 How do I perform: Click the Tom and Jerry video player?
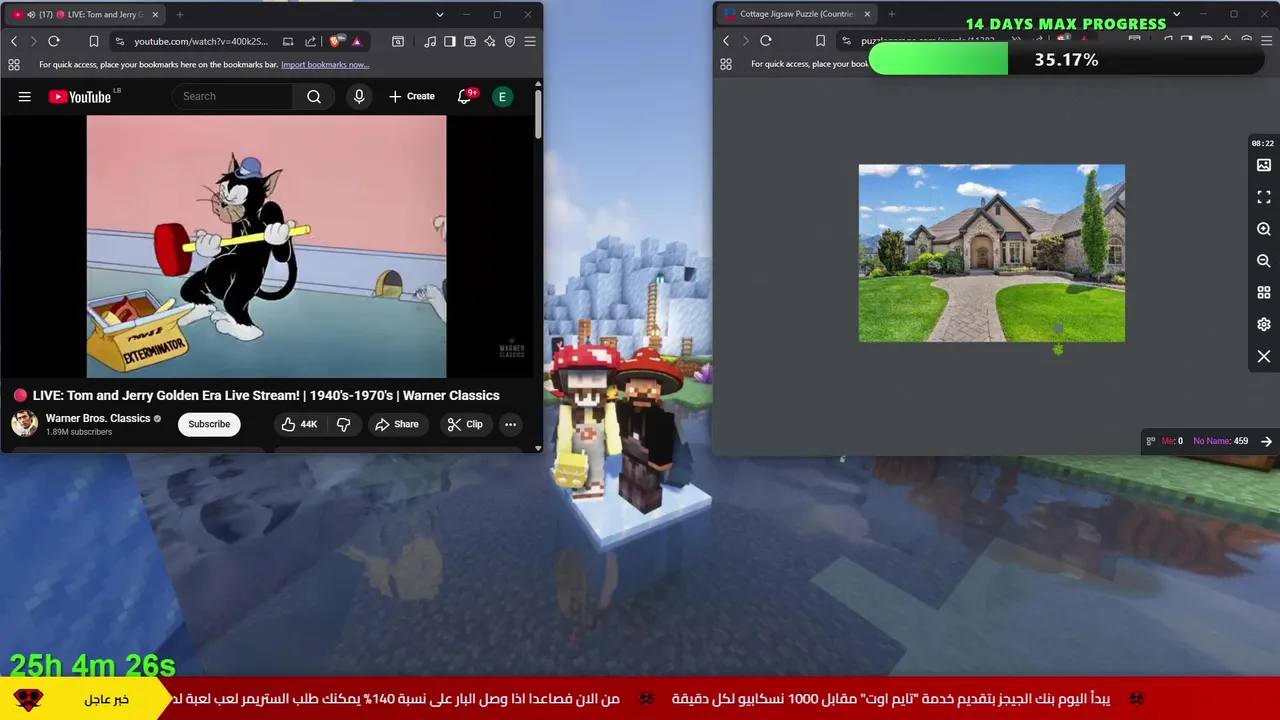pyautogui.click(x=266, y=247)
